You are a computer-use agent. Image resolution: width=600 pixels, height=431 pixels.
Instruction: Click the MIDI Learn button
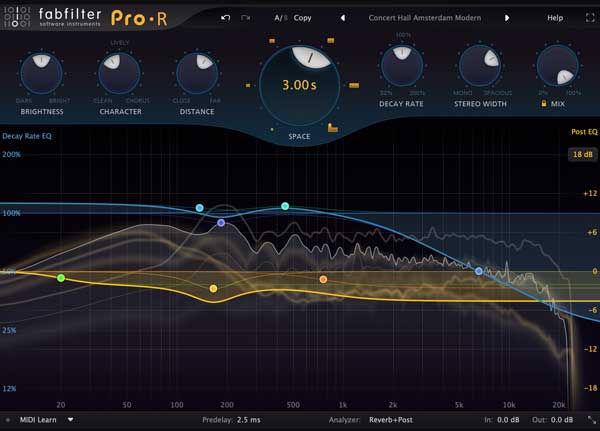tap(38, 420)
